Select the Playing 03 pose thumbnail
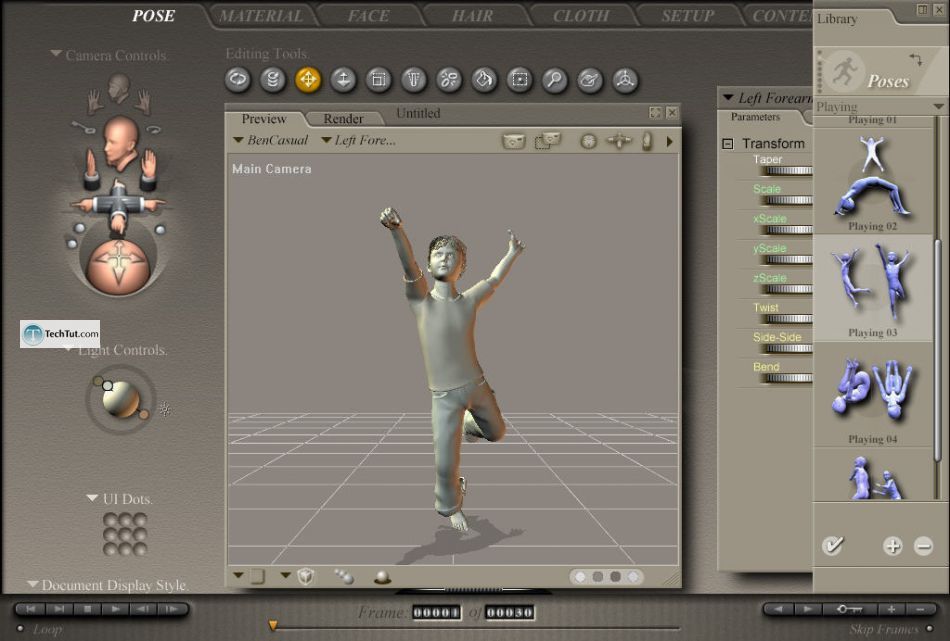Image resolution: width=950 pixels, height=641 pixels. coord(872,288)
